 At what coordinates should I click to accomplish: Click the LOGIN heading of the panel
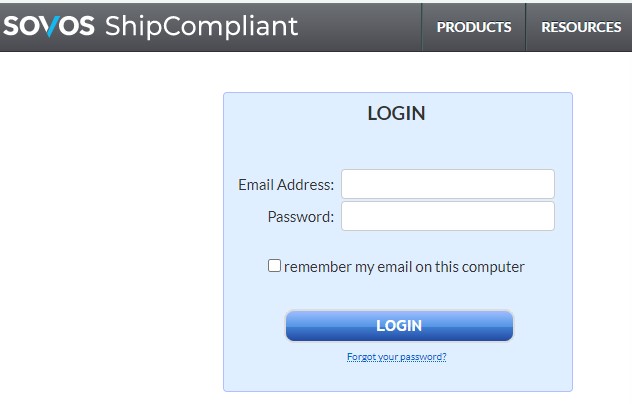(396, 113)
